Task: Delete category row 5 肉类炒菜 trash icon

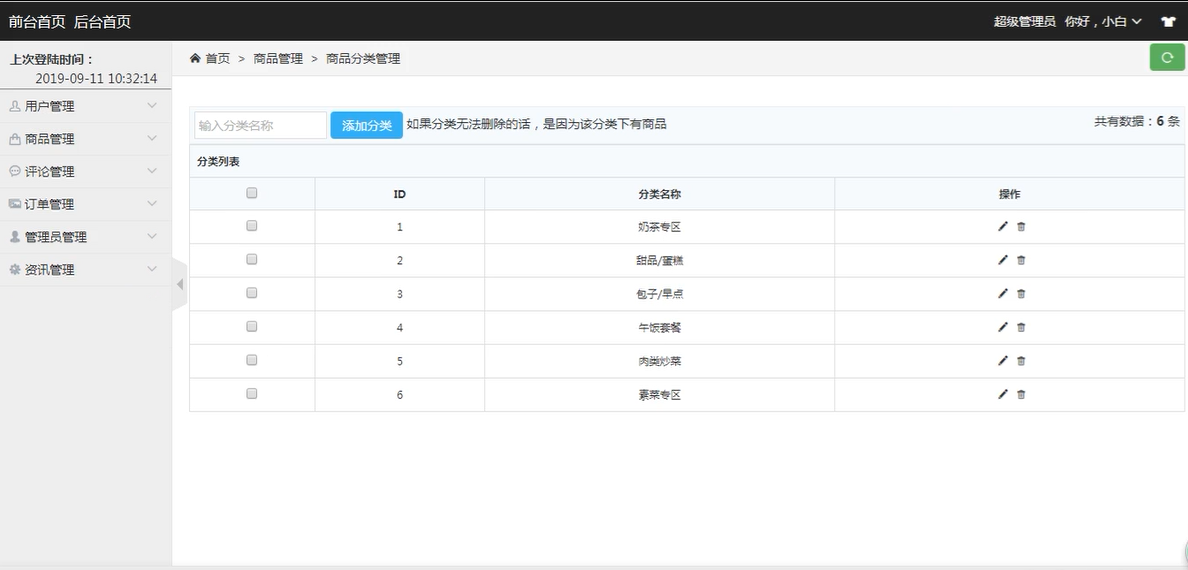Action: (x=1021, y=361)
